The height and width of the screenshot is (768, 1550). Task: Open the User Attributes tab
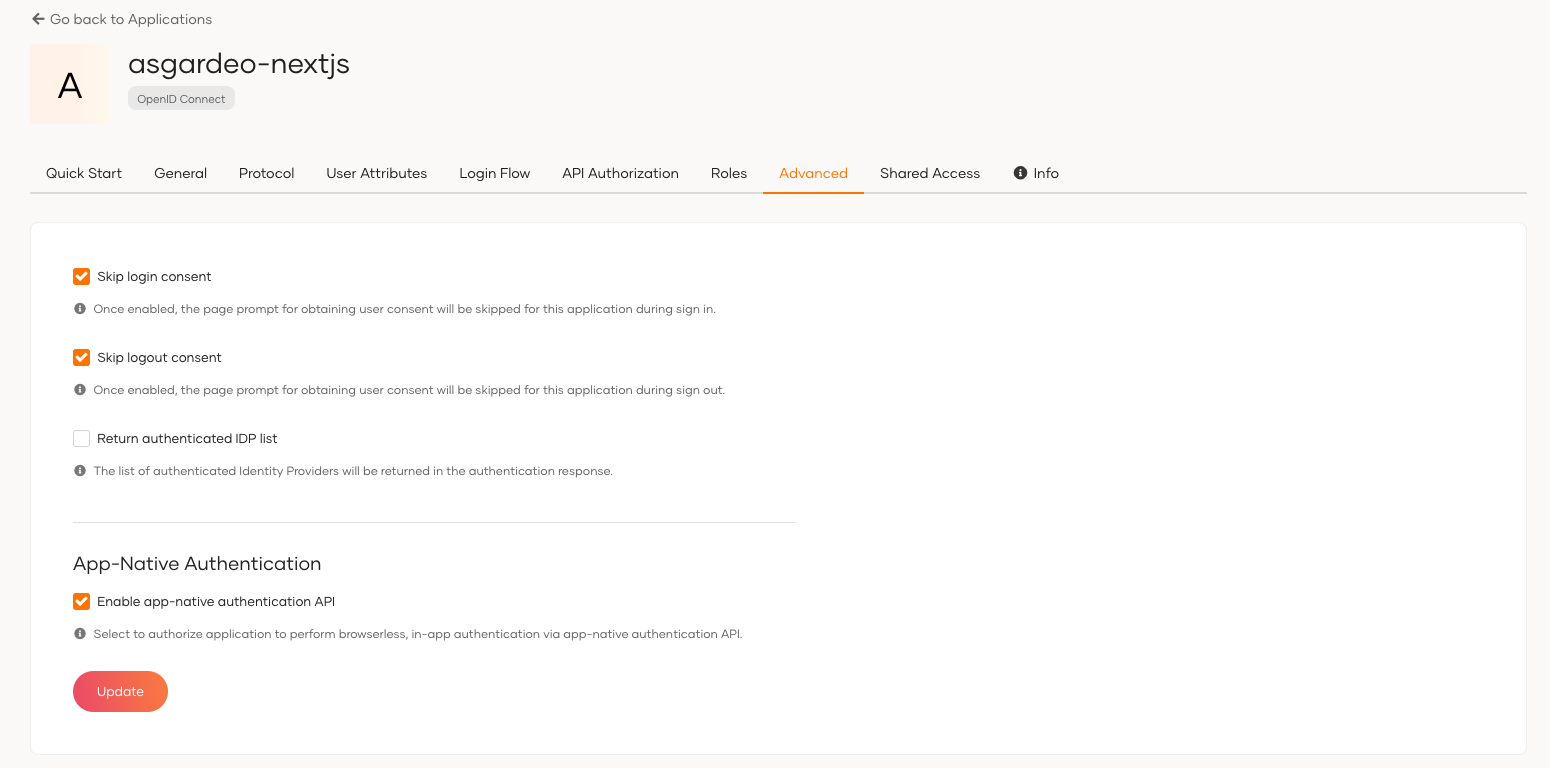377,173
